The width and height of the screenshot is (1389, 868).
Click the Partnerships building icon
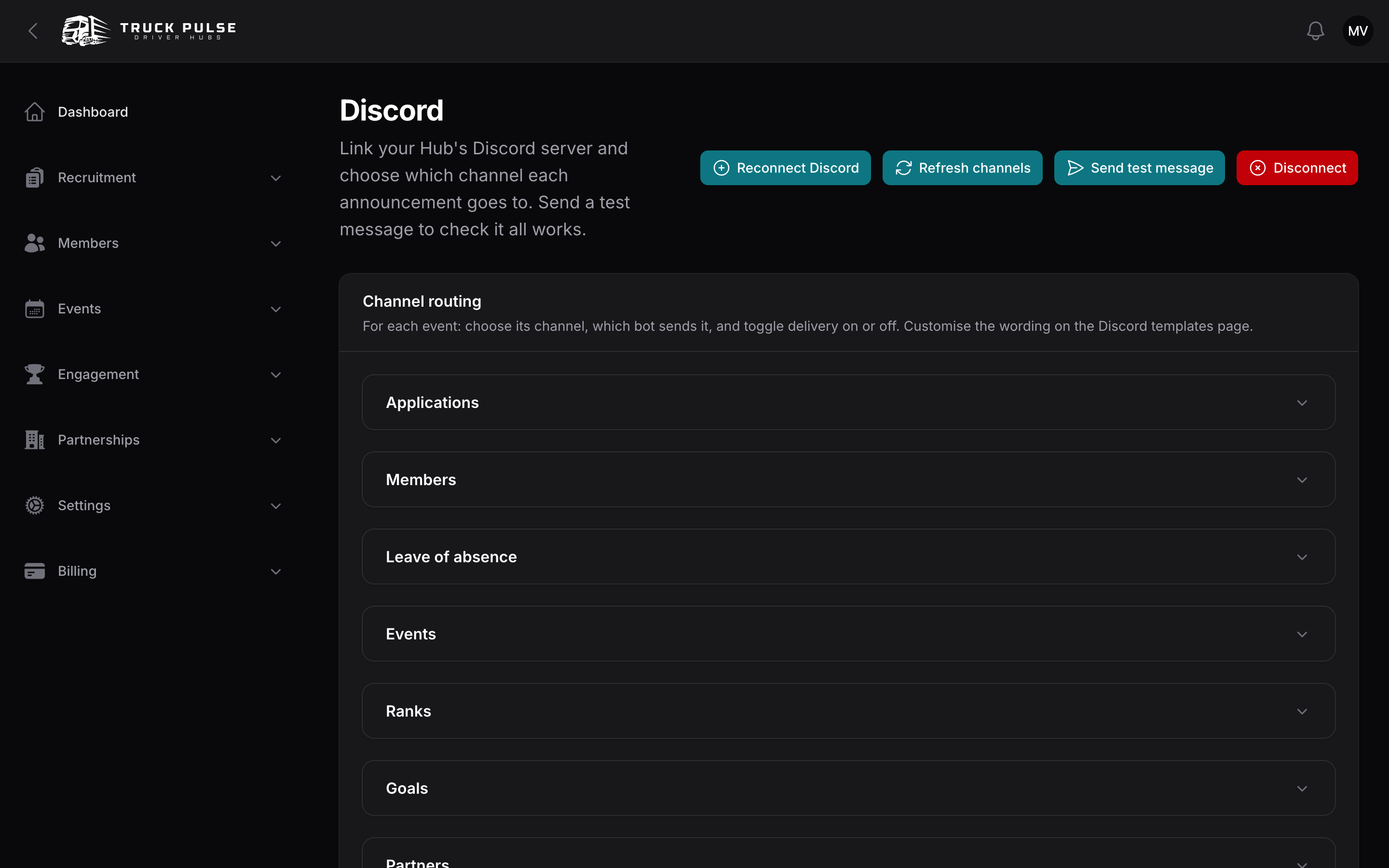coord(34,440)
